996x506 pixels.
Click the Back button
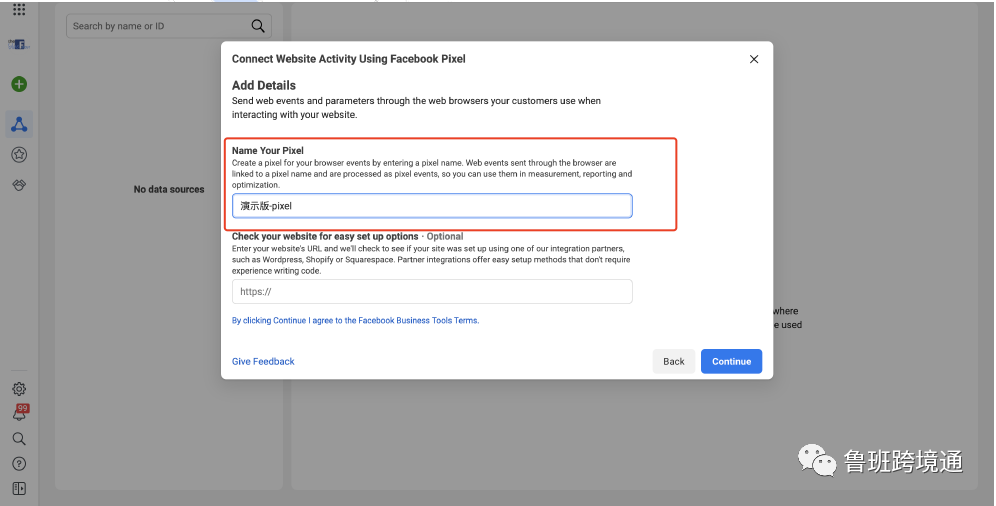(674, 361)
